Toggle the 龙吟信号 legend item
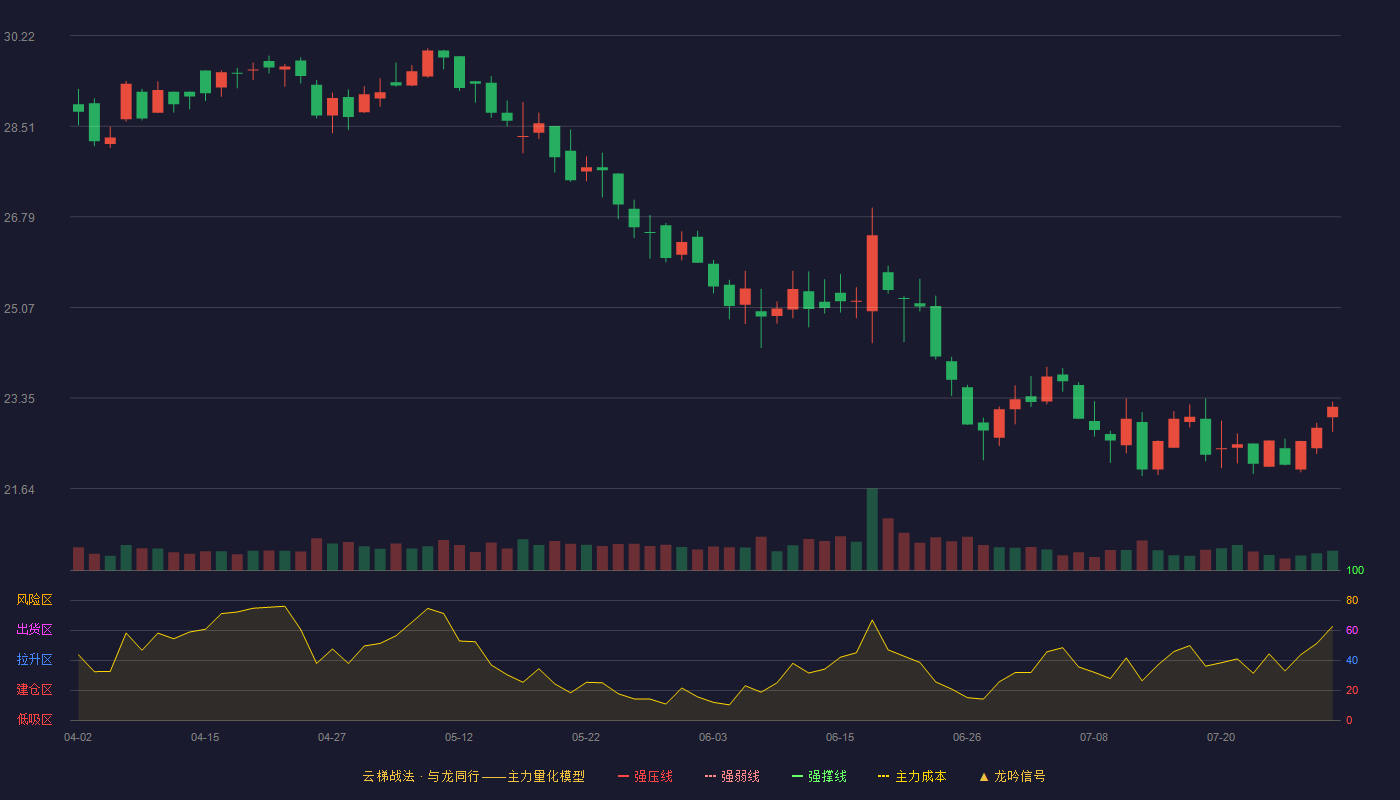The image size is (1400, 800). pyautogui.click(x=1012, y=776)
